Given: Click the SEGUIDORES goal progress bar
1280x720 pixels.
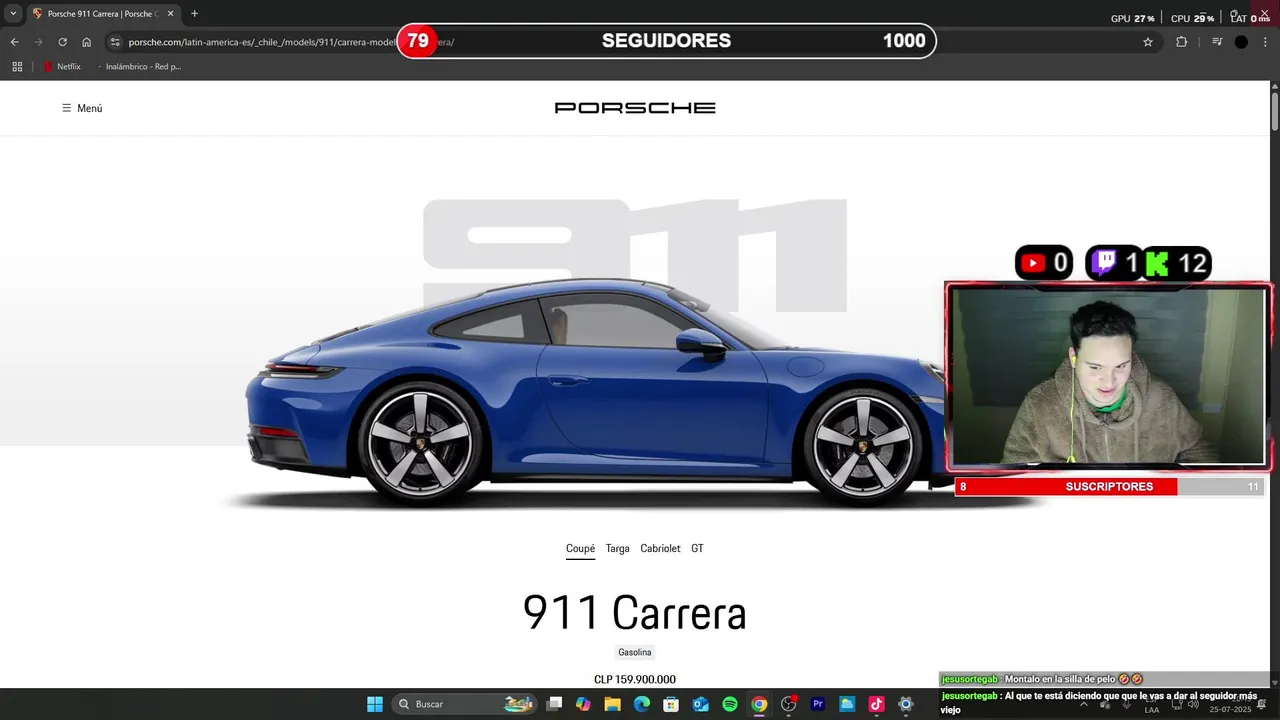Looking at the screenshot, I should tap(666, 41).
